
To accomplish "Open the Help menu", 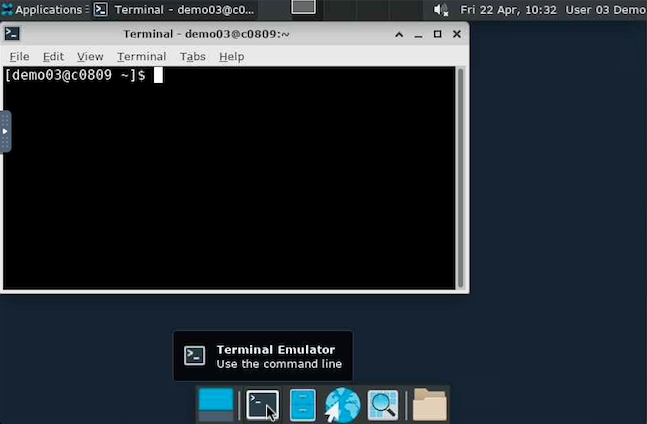I will coord(231,57).
